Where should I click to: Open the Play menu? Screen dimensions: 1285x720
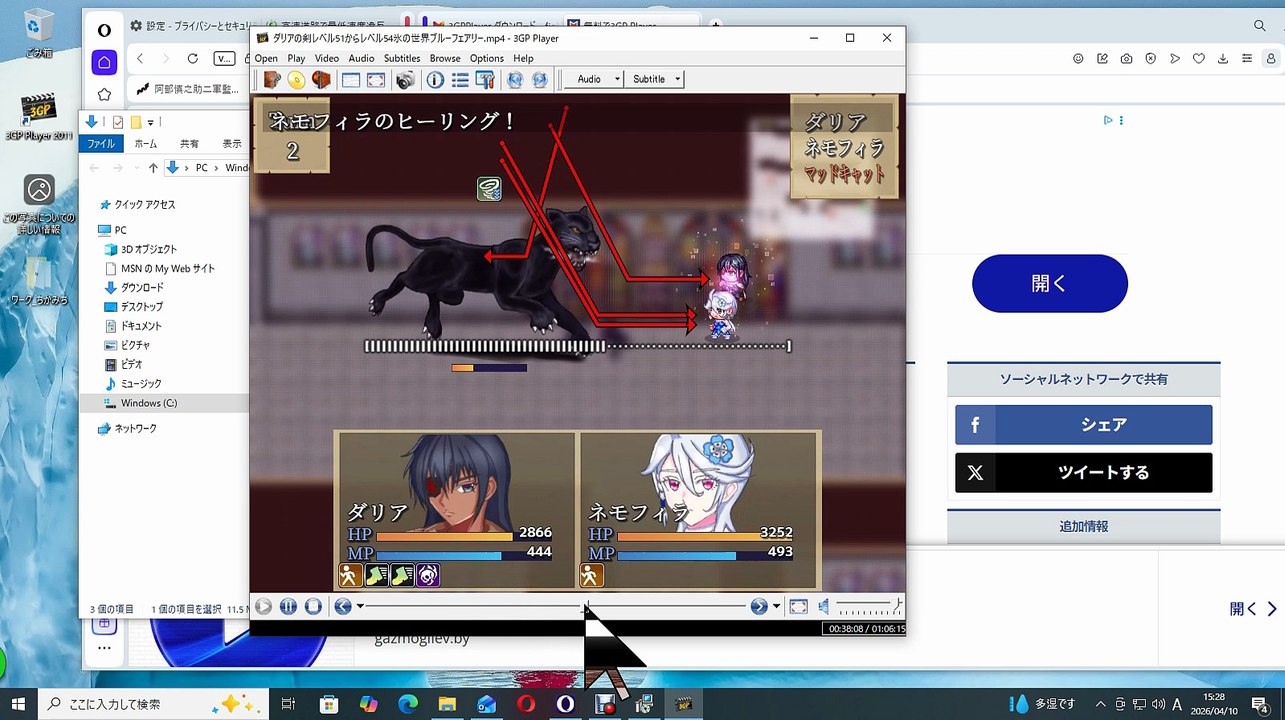(296, 58)
